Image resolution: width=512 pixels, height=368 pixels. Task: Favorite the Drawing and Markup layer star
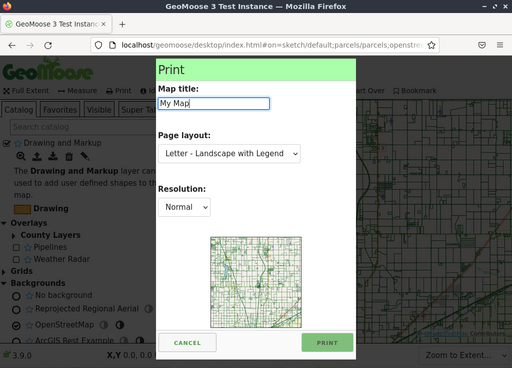pos(18,143)
